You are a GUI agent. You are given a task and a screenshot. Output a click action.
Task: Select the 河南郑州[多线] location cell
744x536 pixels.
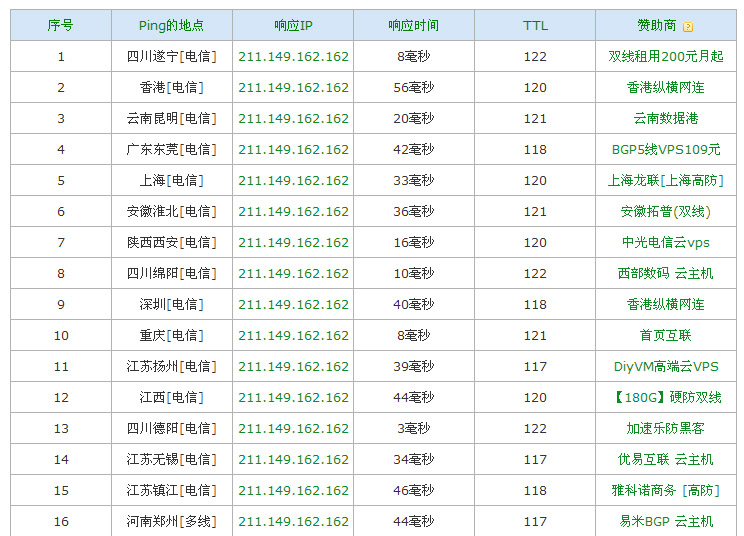click(171, 522)
